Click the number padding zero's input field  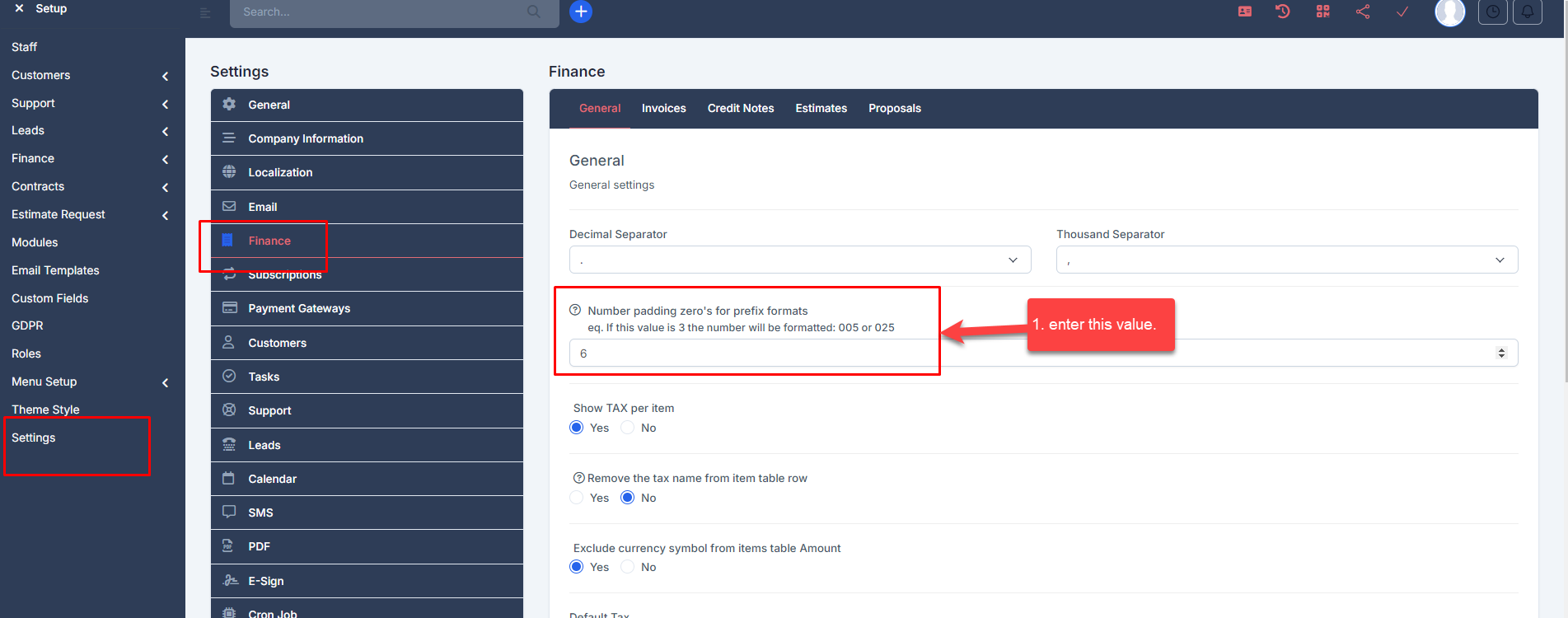[1044, 353]
